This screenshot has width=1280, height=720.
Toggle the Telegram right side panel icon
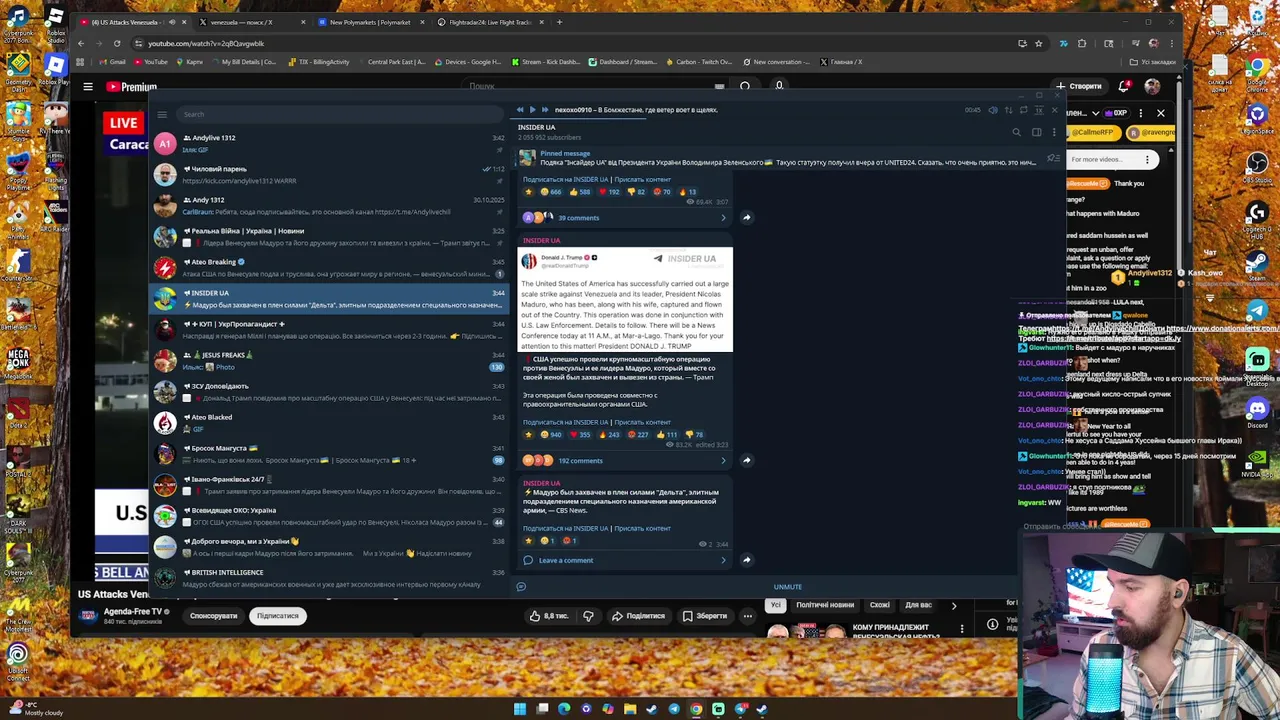1036,132
